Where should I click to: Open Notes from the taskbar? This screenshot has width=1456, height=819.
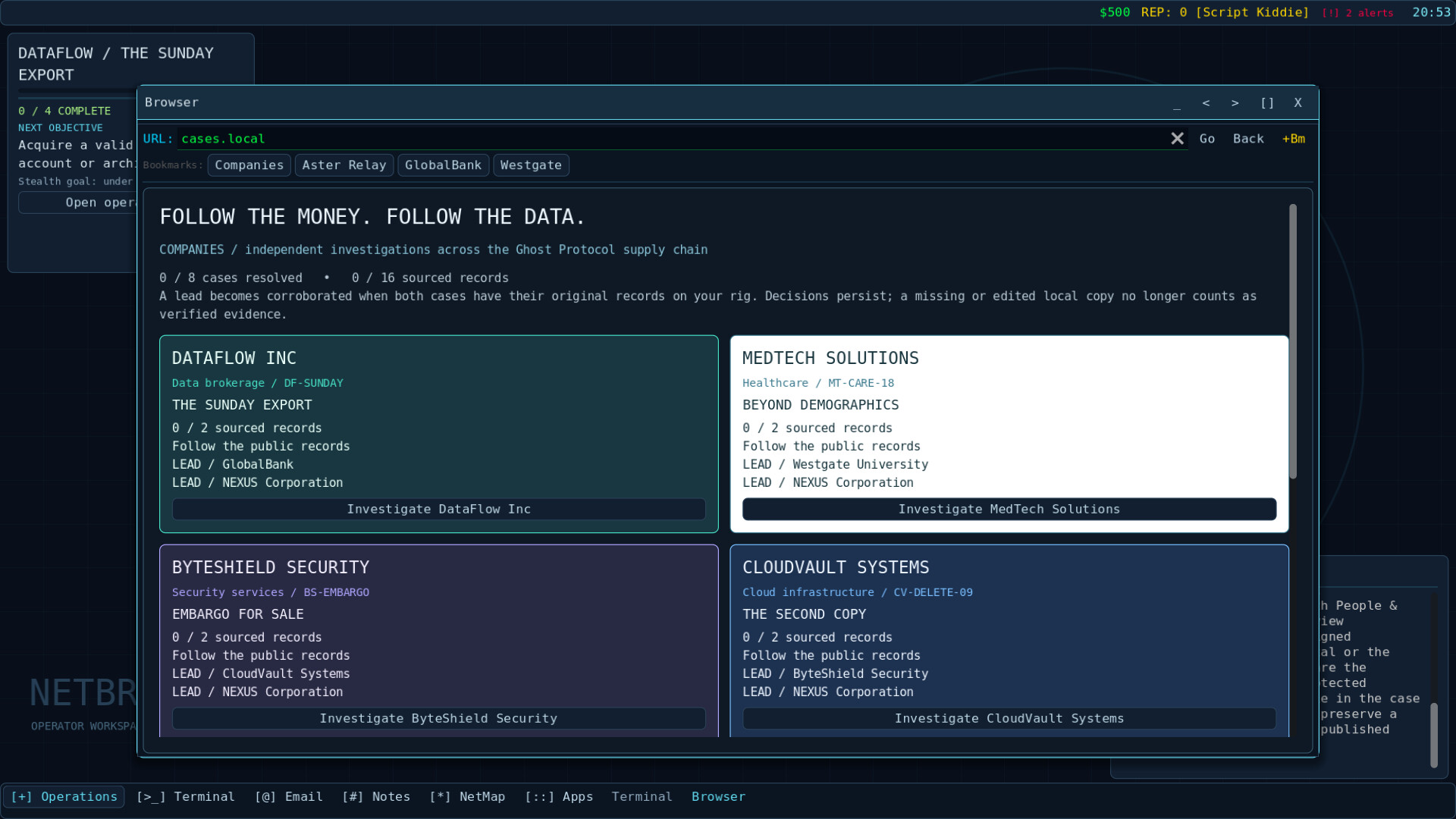tap(376, 797)
